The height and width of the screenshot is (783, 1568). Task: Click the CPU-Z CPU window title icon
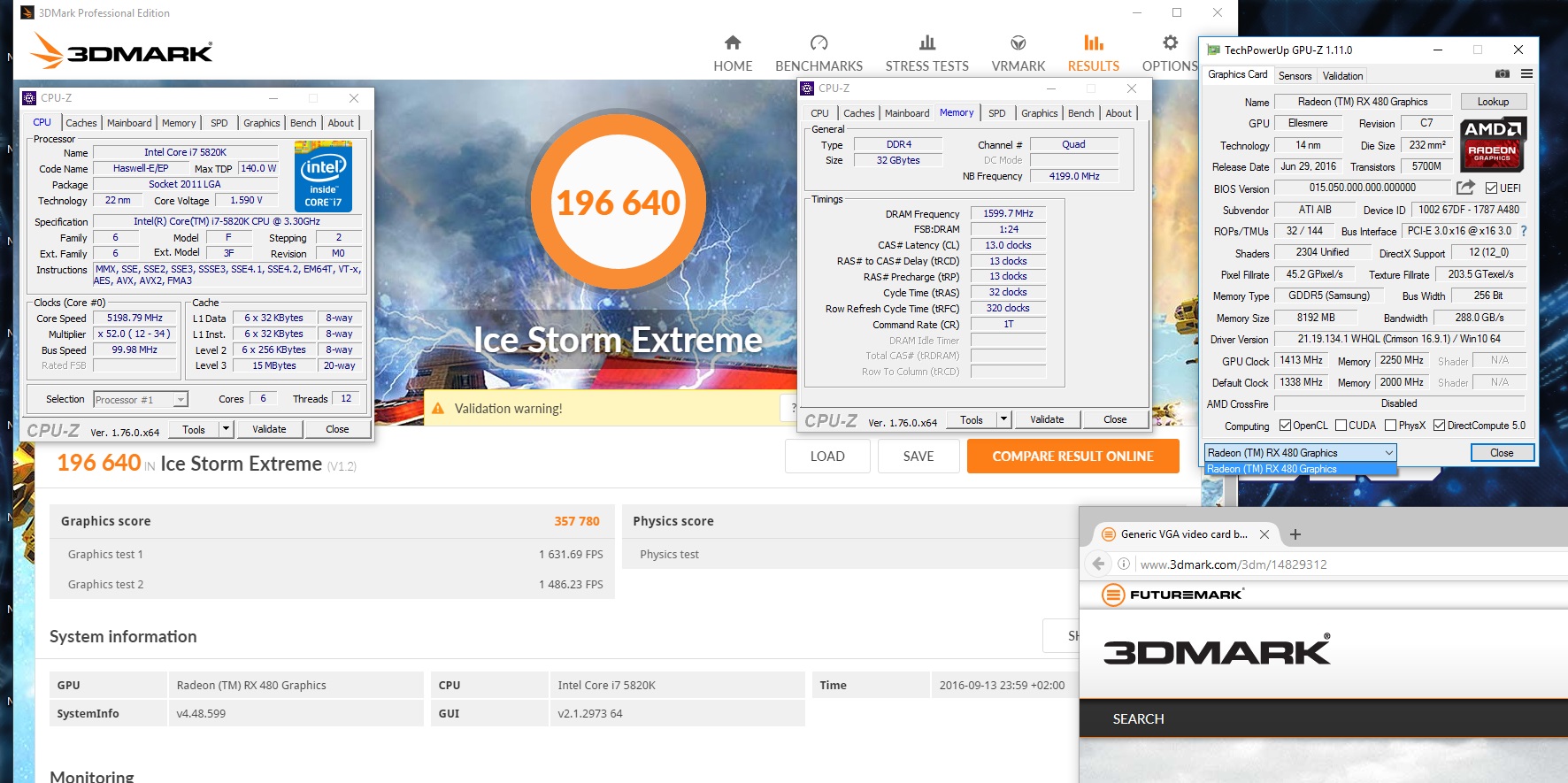29,98
